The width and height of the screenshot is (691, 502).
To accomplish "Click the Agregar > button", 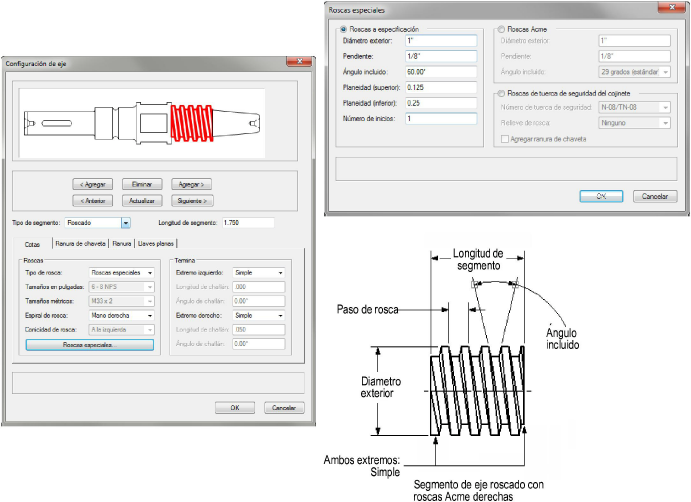I will click(x=191, y=184).
